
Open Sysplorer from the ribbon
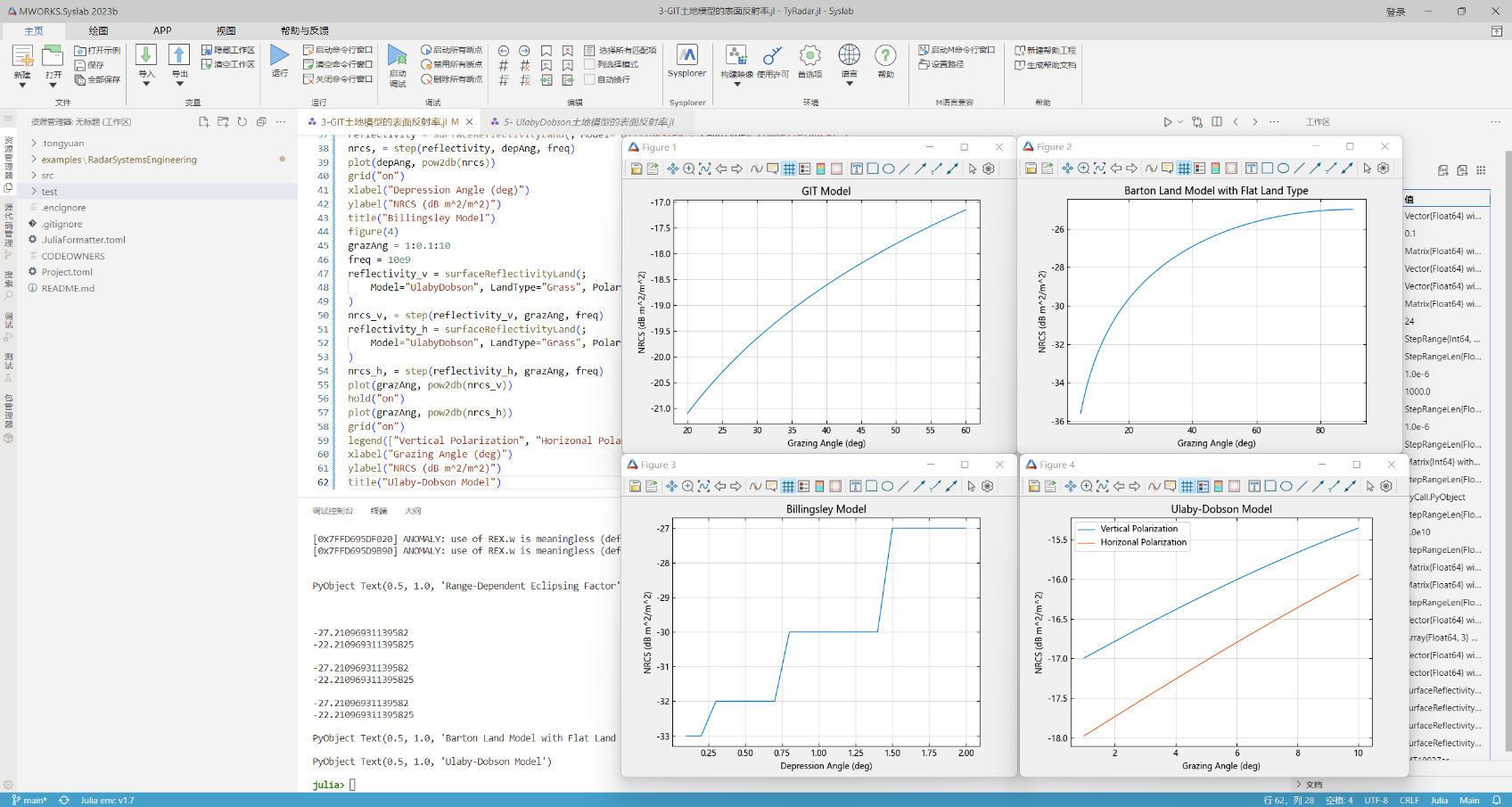tap(686, 56)
